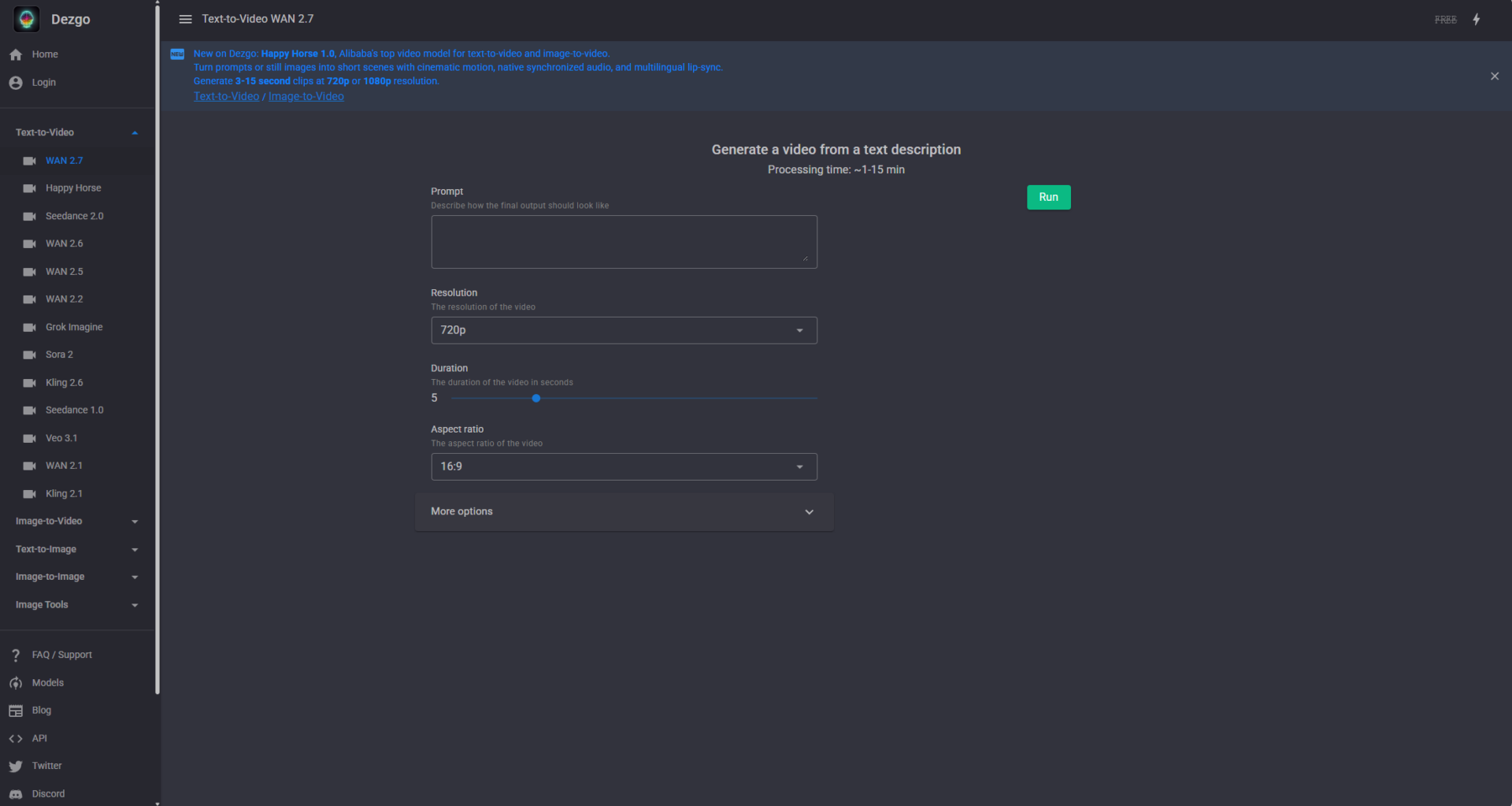
Task: Click the FREE label in header
Action: tap(1446, 20)
